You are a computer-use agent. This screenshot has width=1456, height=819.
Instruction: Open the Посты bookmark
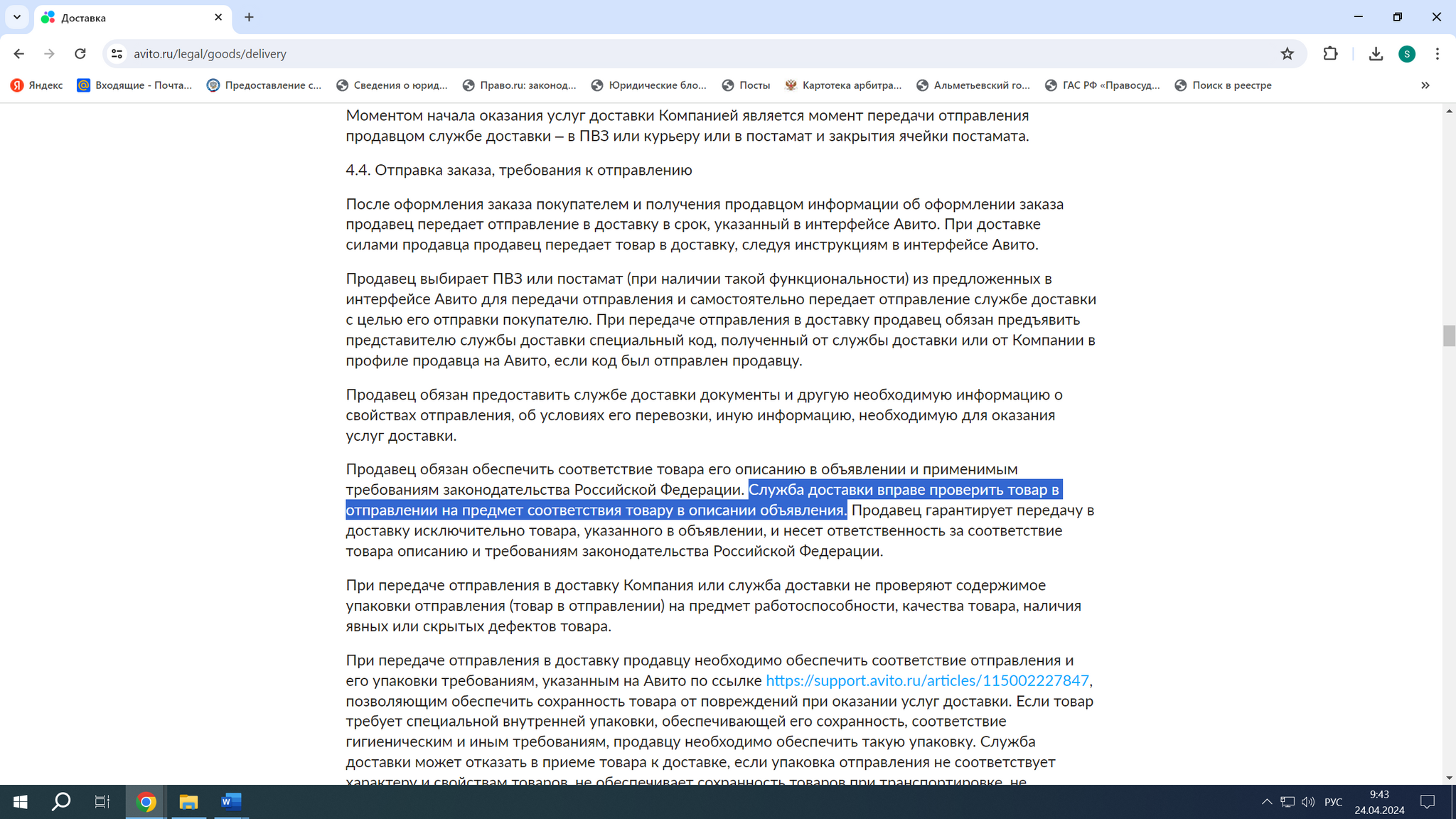[746, 85]
